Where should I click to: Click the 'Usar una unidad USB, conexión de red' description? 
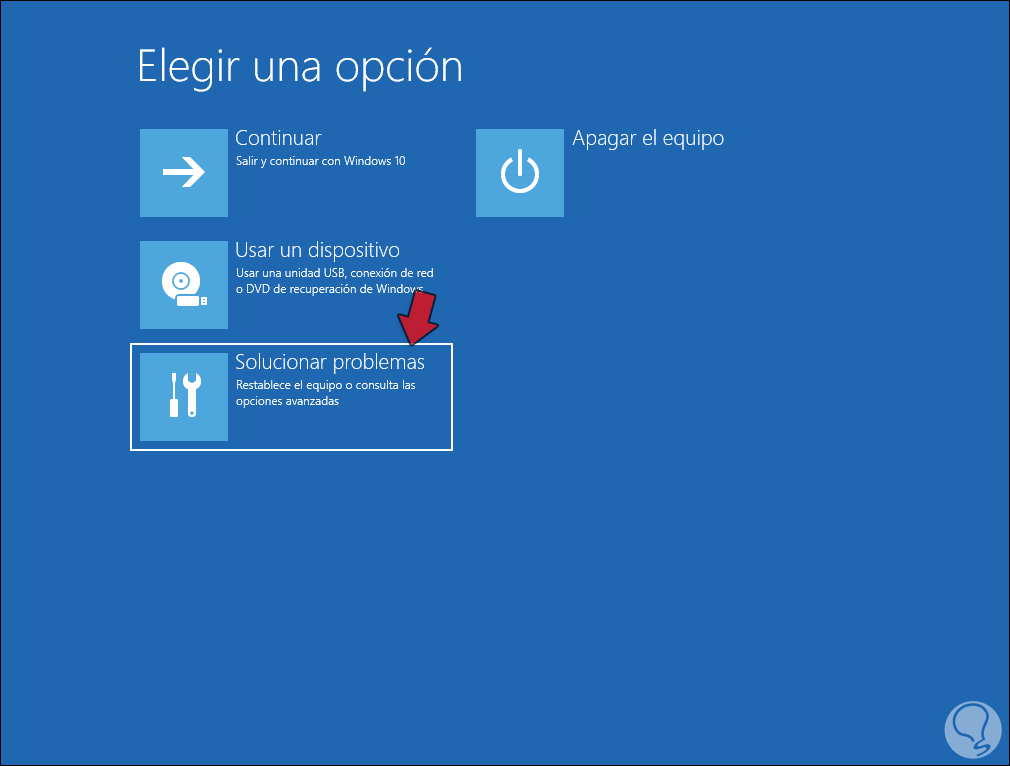tap(334, 273)
